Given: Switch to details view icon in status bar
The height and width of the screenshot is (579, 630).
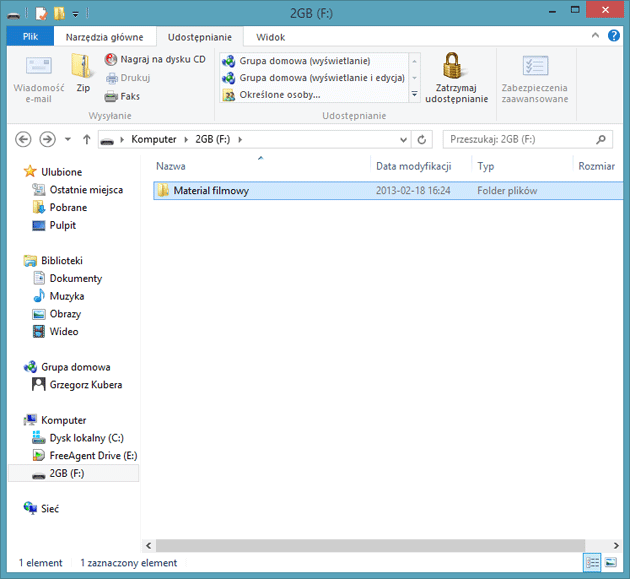Looking at the screenshot, I should 592,563.
